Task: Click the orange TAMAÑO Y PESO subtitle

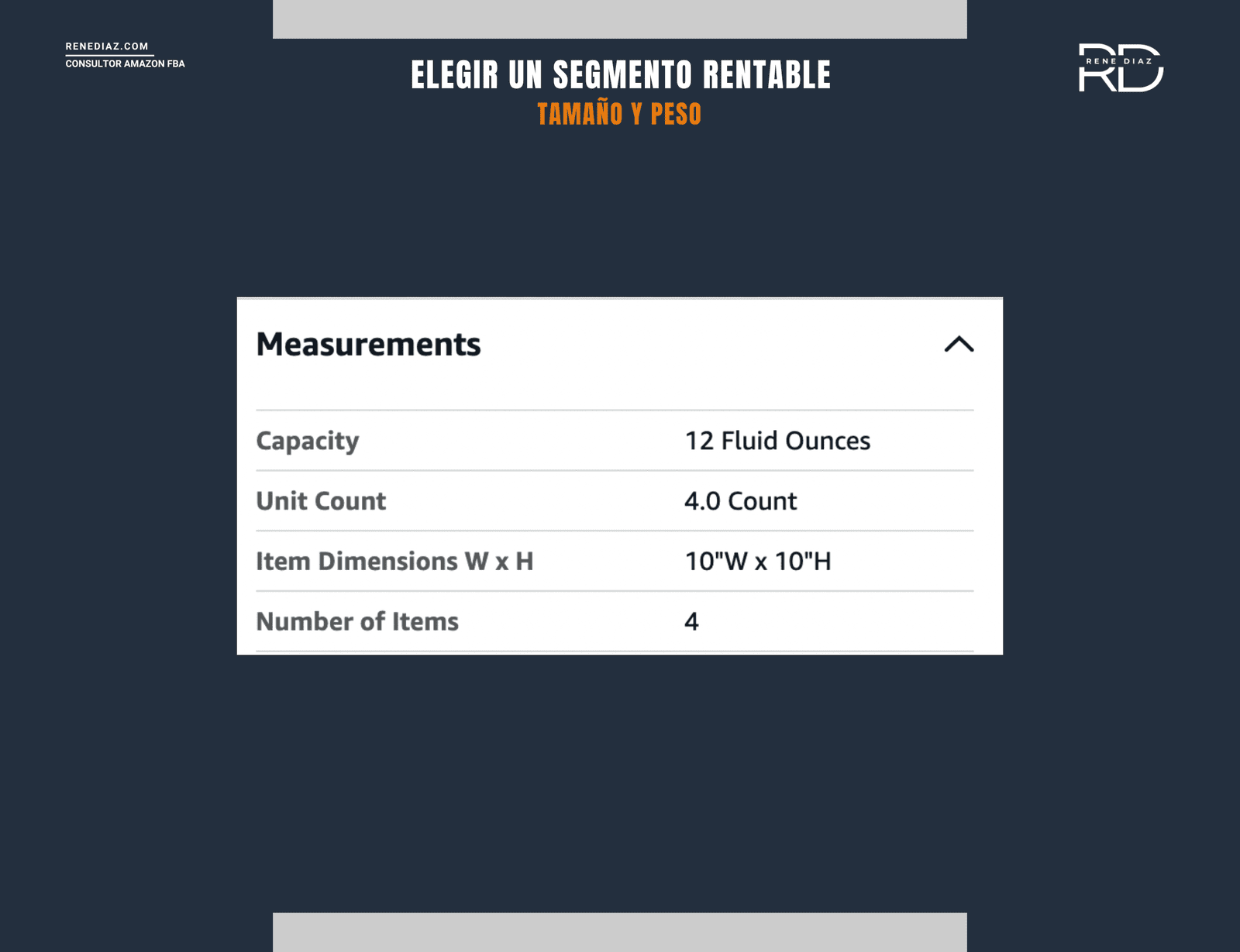Action: coord(619,115)
